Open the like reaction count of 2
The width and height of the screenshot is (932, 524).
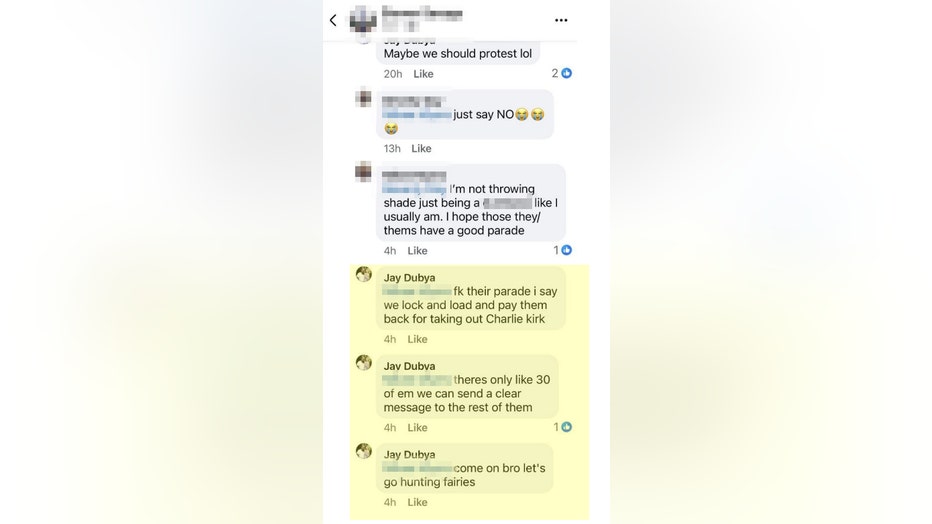point(562,73)
